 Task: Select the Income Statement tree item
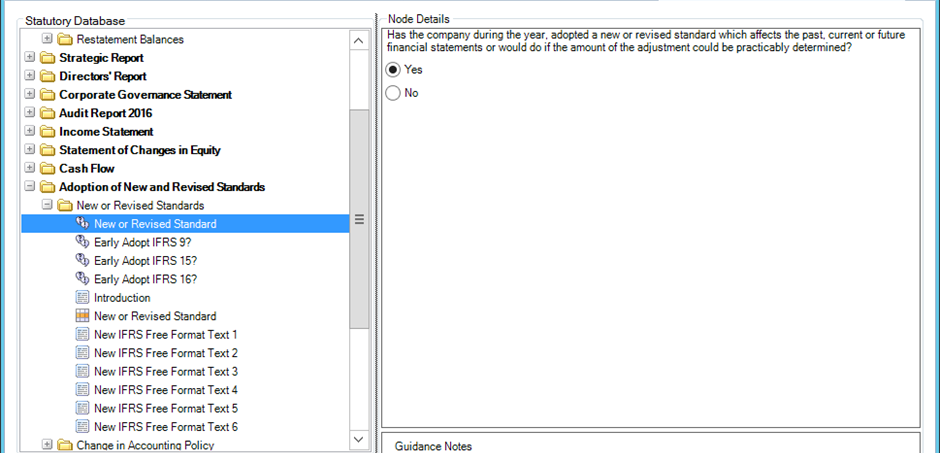pyautogui.click(x=106, y=132)
